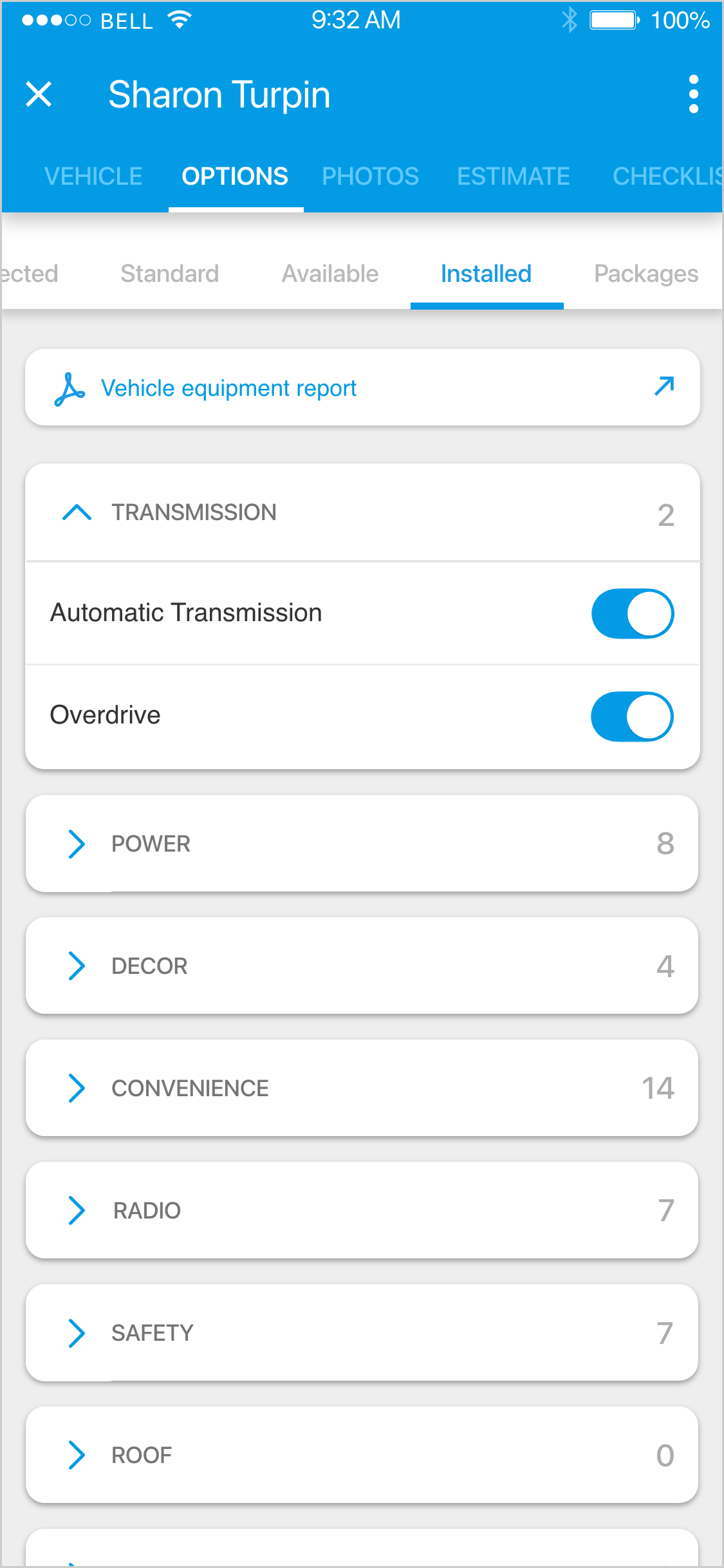Tap the battery icon in status bar
The image size is (724, 1568).
(x=615, y=20)
